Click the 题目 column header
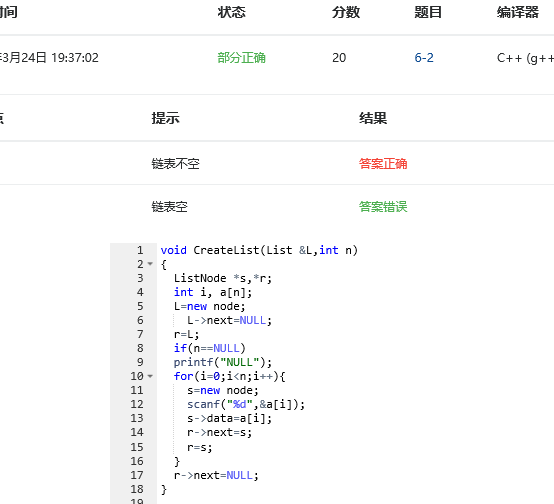 [x=428, y=12]
